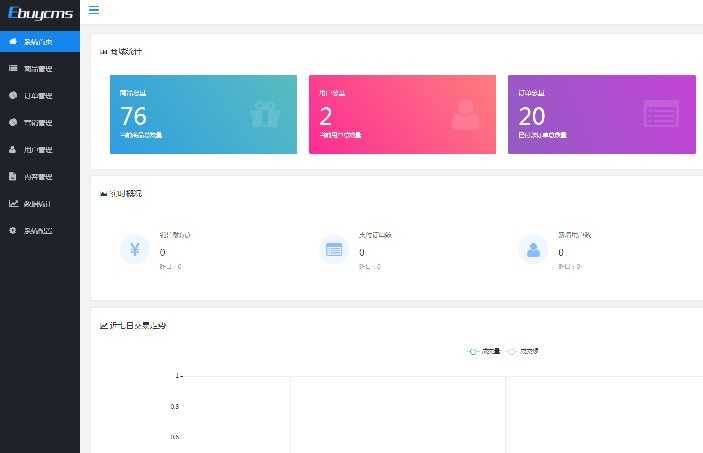Click the fourth sidebar menu entry icon
The image size is (703, 453).
point(13,122)
